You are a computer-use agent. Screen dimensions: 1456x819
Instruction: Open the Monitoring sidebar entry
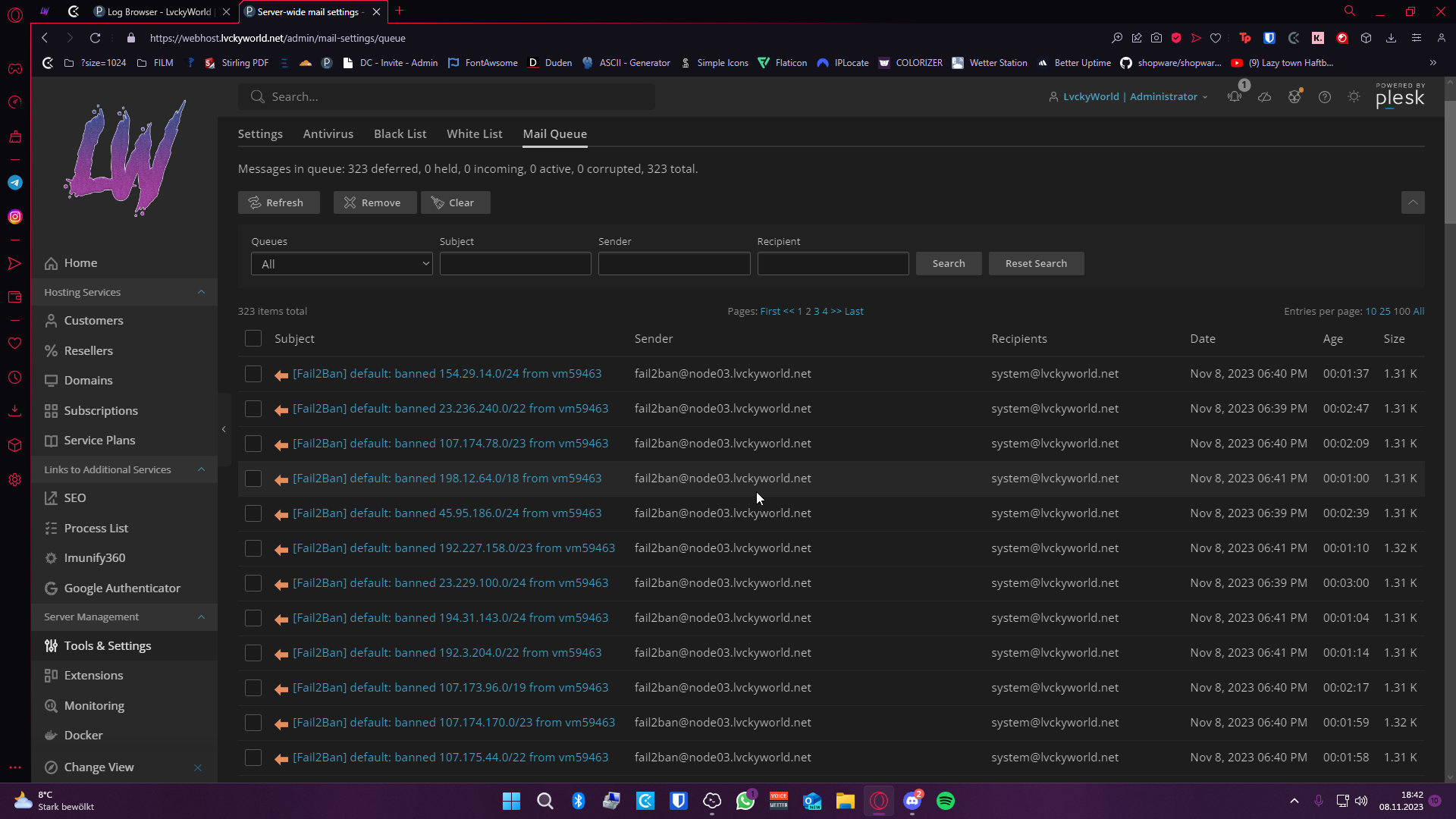click(94, 705)
